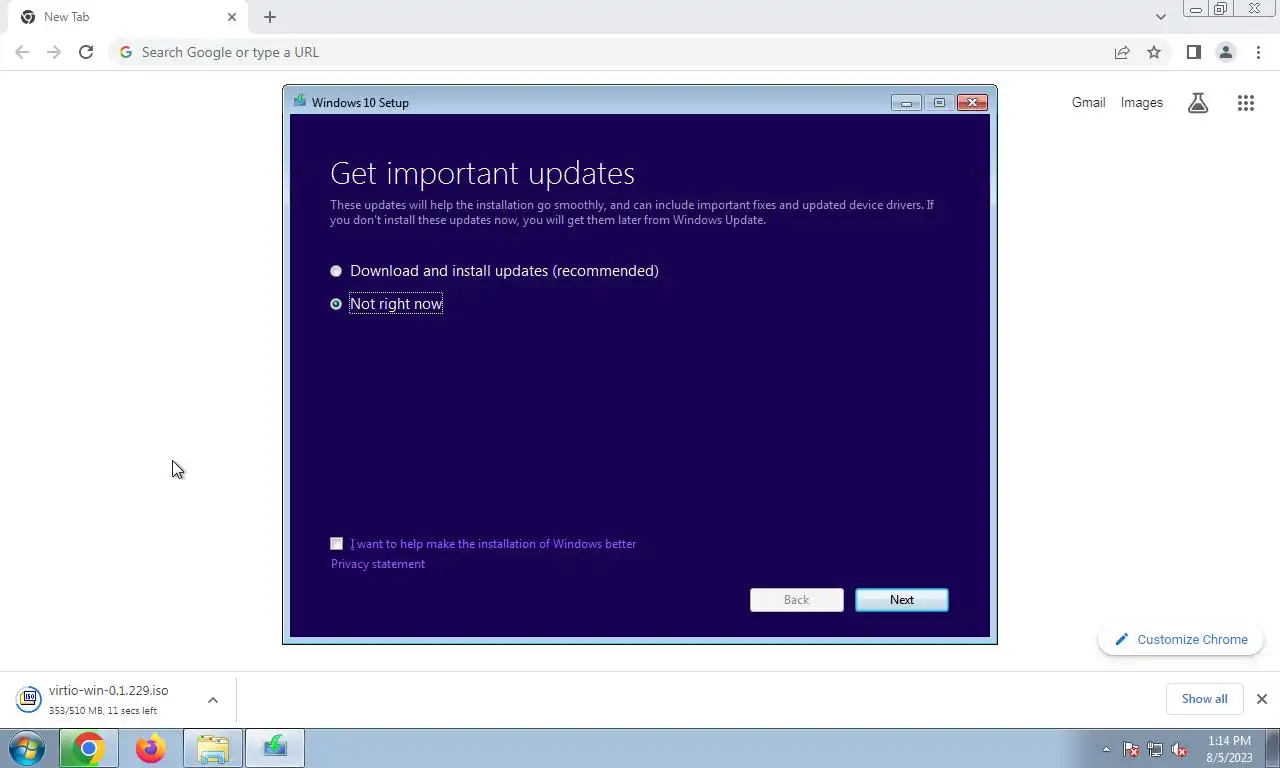Viewport: 1280px width, 768px height.
Task: Click the disabled Back button in Setup
Action: pyautogui.click(x=797, y=600)
